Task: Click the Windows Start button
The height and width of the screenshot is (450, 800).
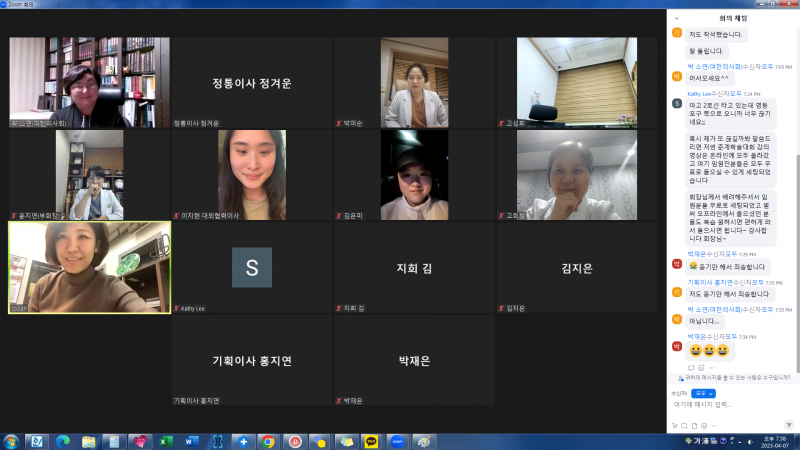Action: 12,441
